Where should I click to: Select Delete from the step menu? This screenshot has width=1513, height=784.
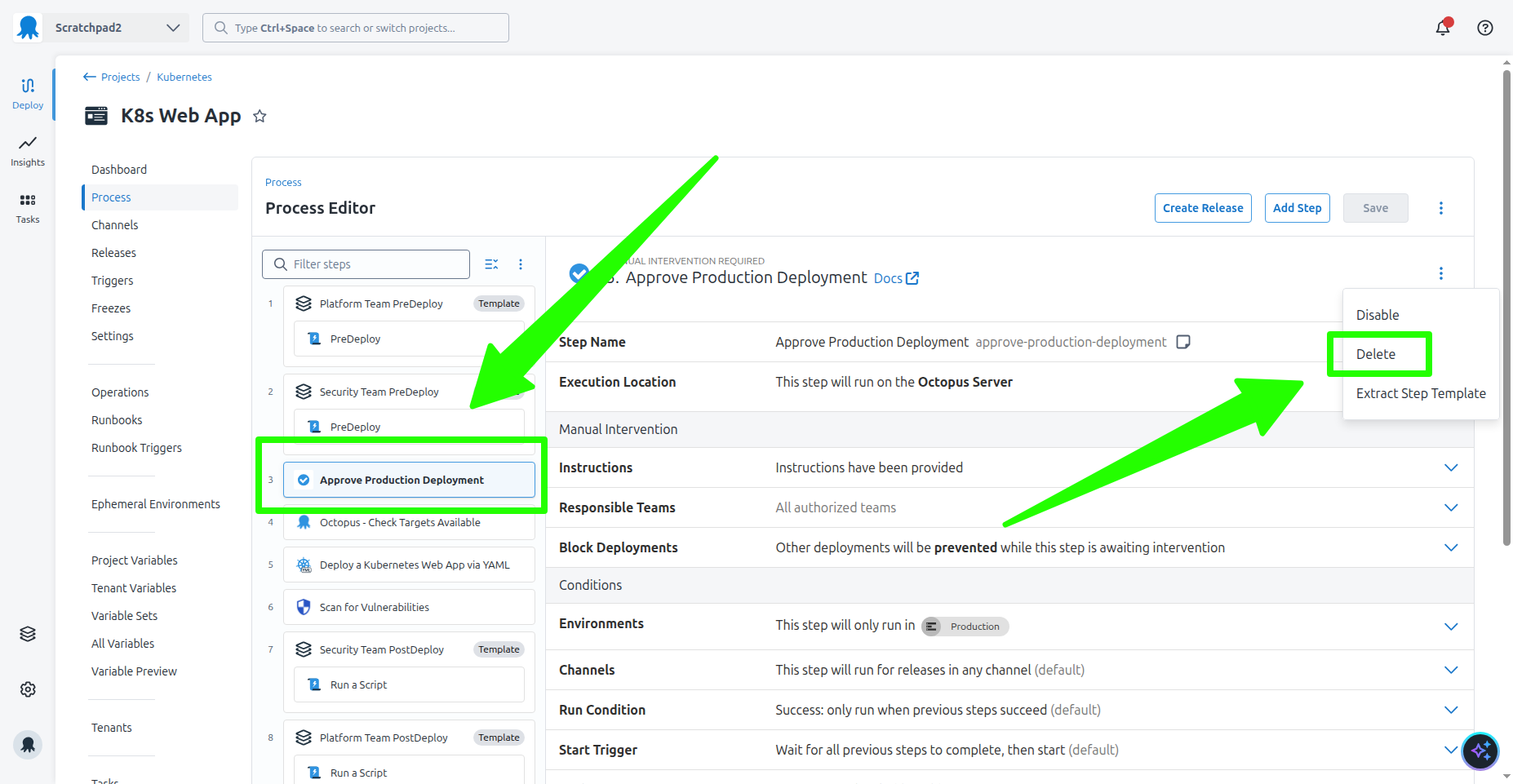[x=1376, y=354]
